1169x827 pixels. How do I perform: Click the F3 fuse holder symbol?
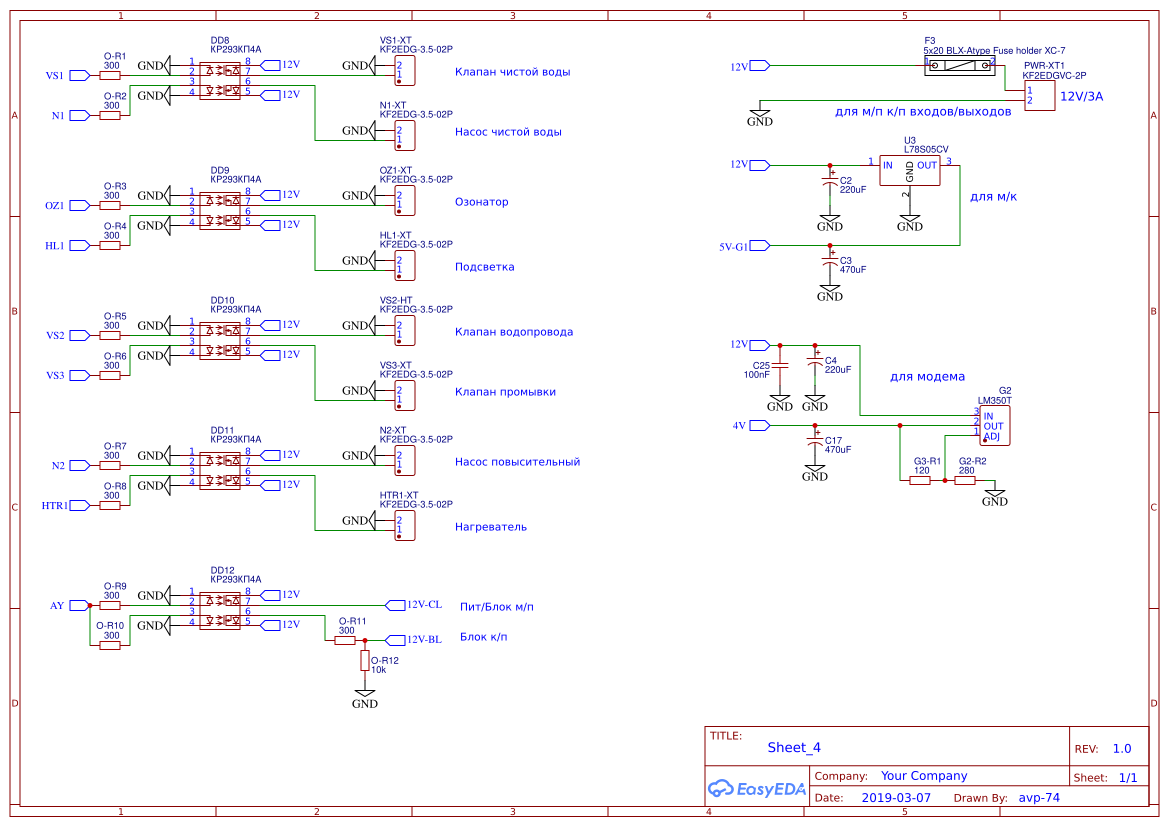[959, 65]
